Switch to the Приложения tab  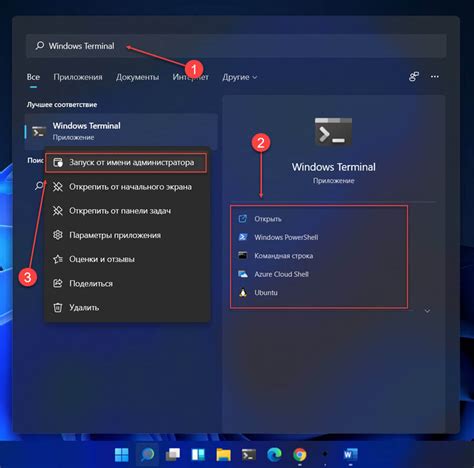click(78, 77)
